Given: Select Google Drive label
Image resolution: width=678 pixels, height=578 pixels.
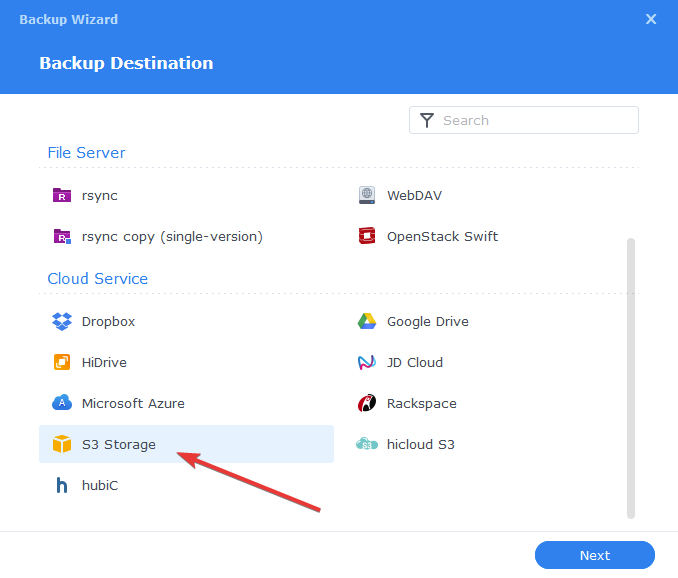Looking at the screenshot, I should (428, 322).
